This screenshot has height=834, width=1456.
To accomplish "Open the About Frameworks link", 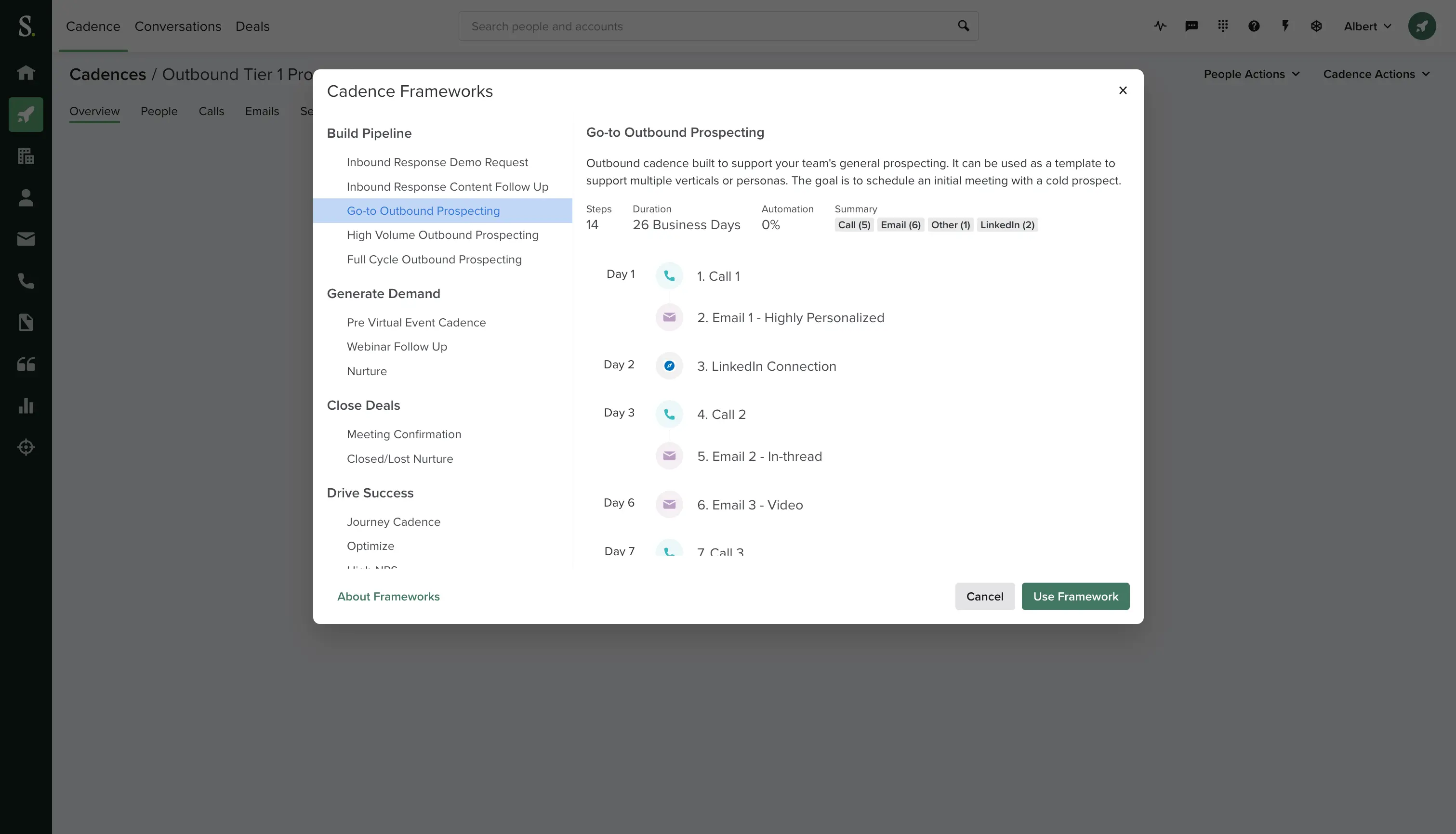I will coord(388,596).
